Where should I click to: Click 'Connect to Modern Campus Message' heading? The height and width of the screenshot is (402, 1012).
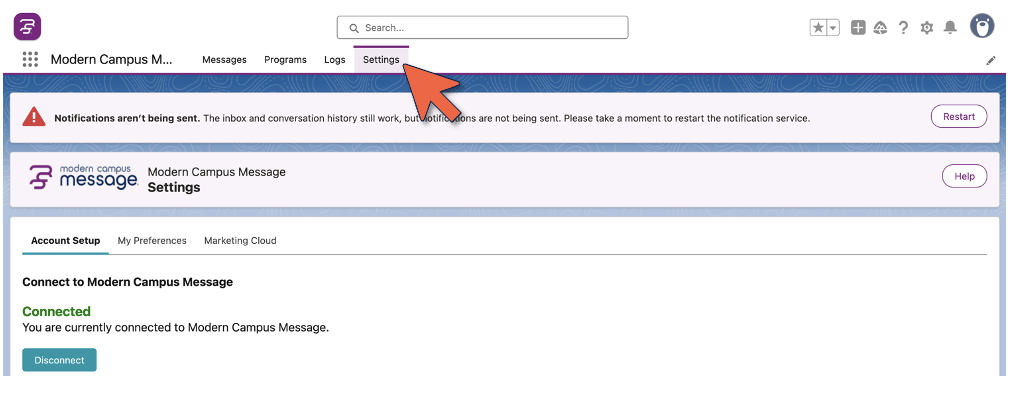point(127,282)
